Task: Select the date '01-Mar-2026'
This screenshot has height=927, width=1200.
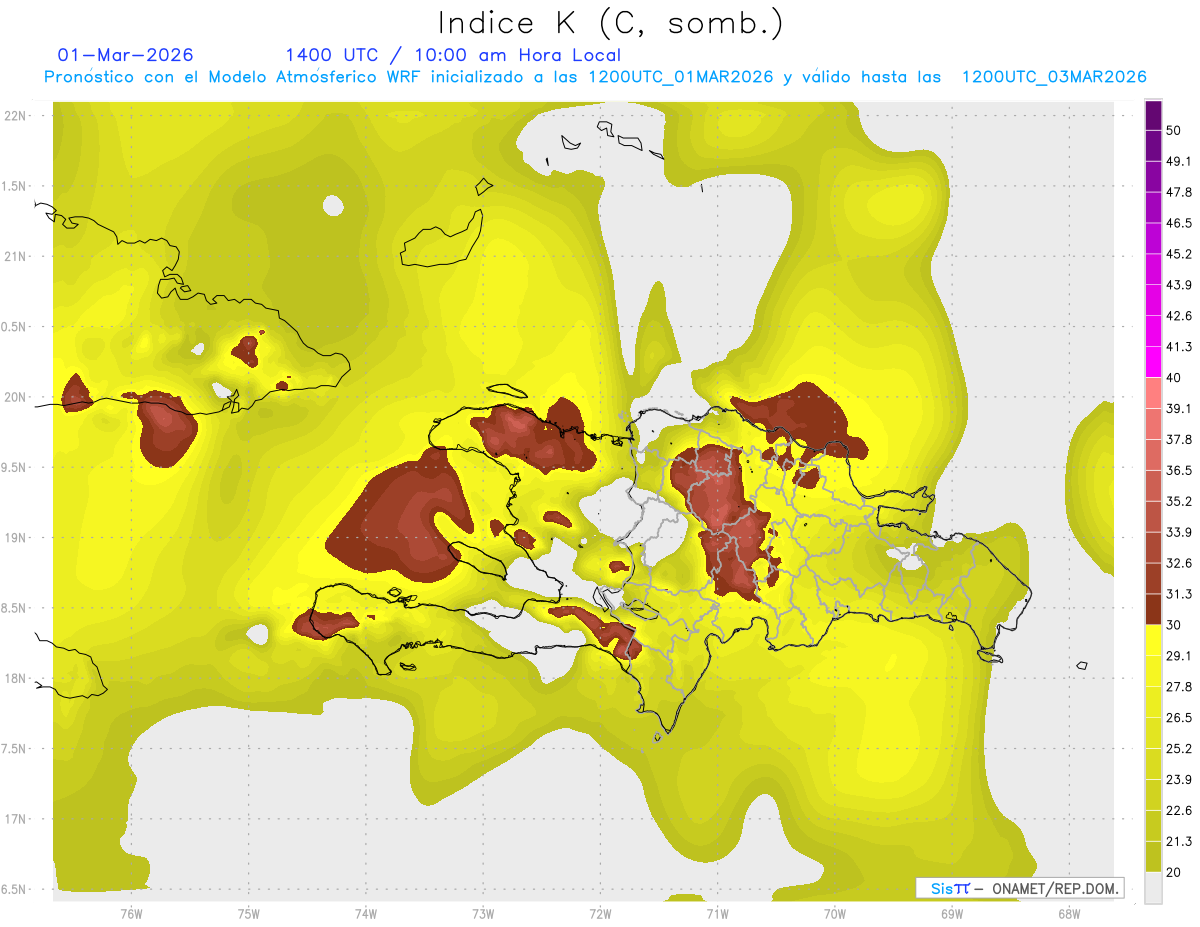Action: click(126, 55)
